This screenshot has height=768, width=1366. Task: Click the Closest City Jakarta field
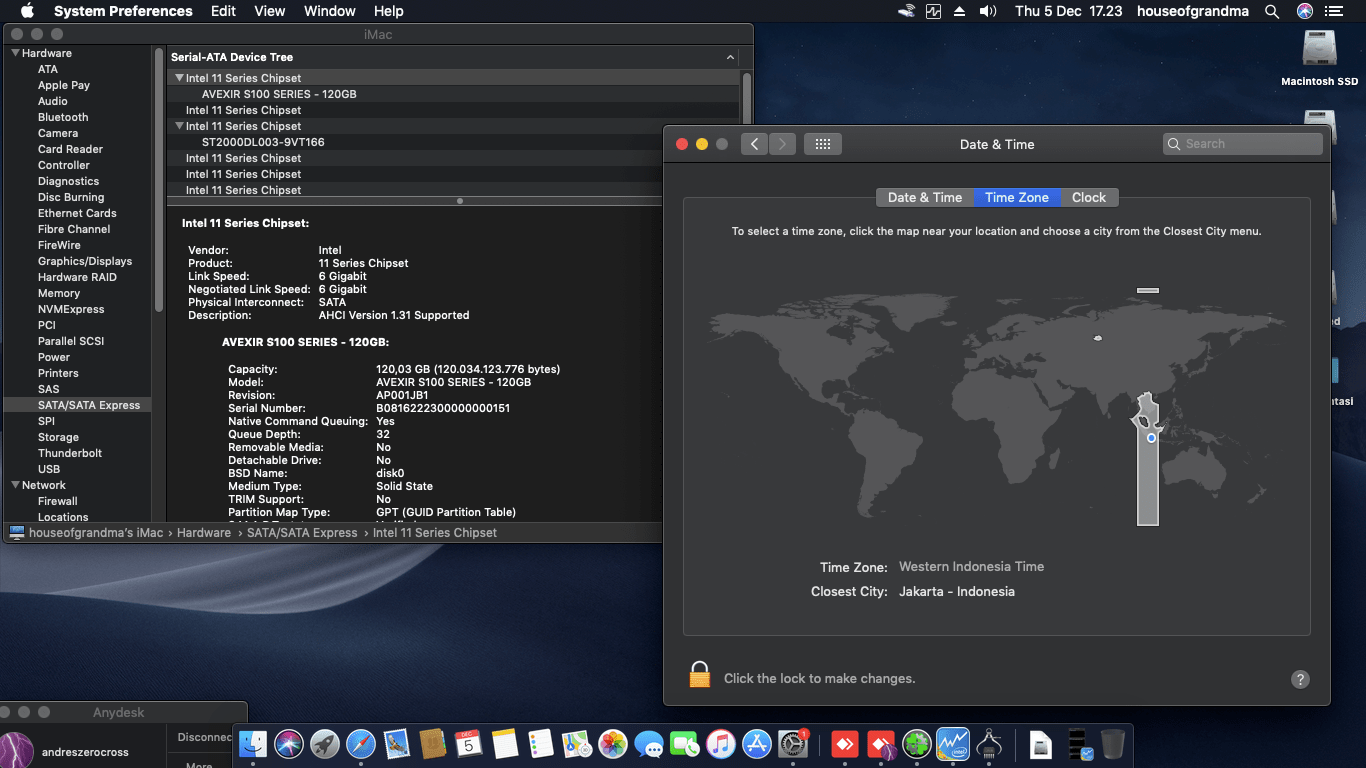(956, 591)
